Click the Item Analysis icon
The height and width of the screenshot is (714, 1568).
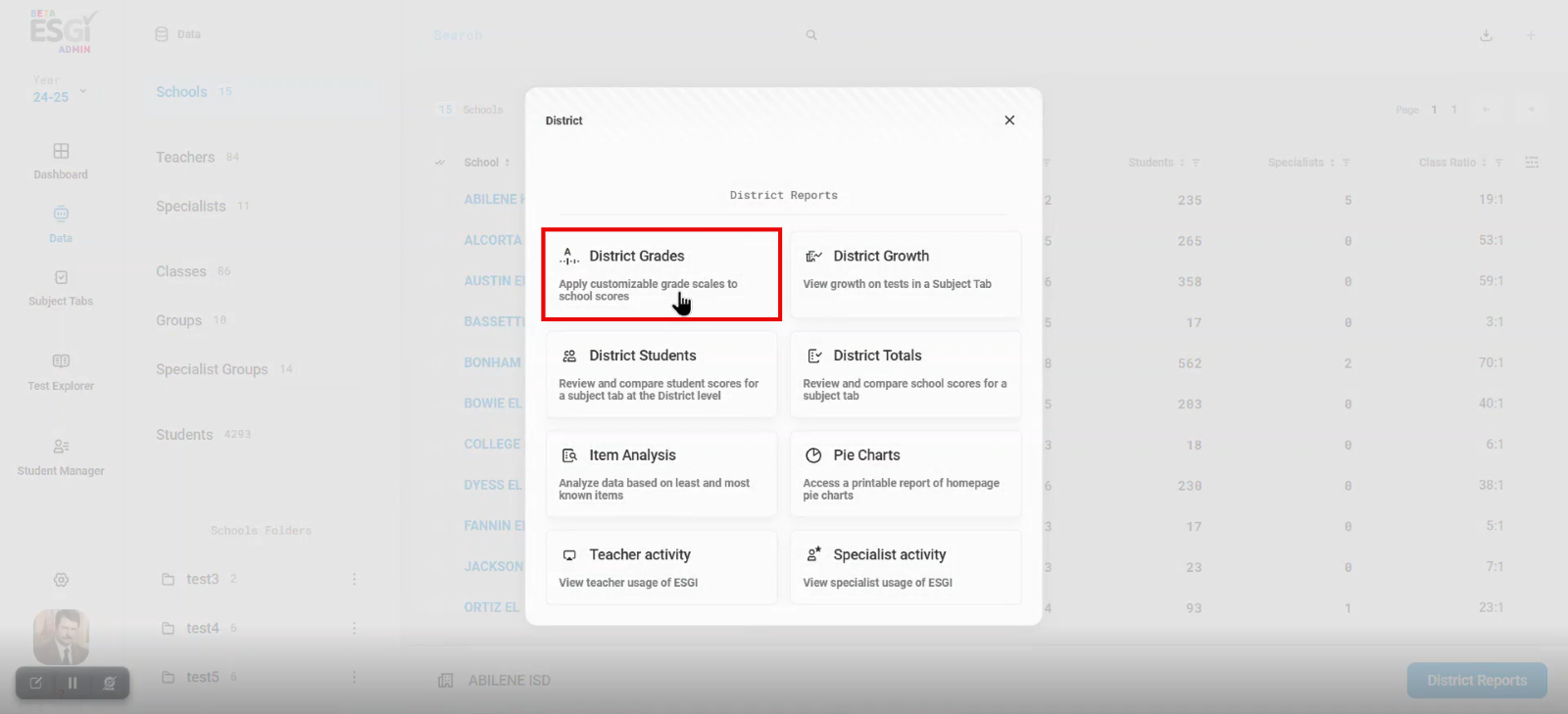click(x=569, y=455)
